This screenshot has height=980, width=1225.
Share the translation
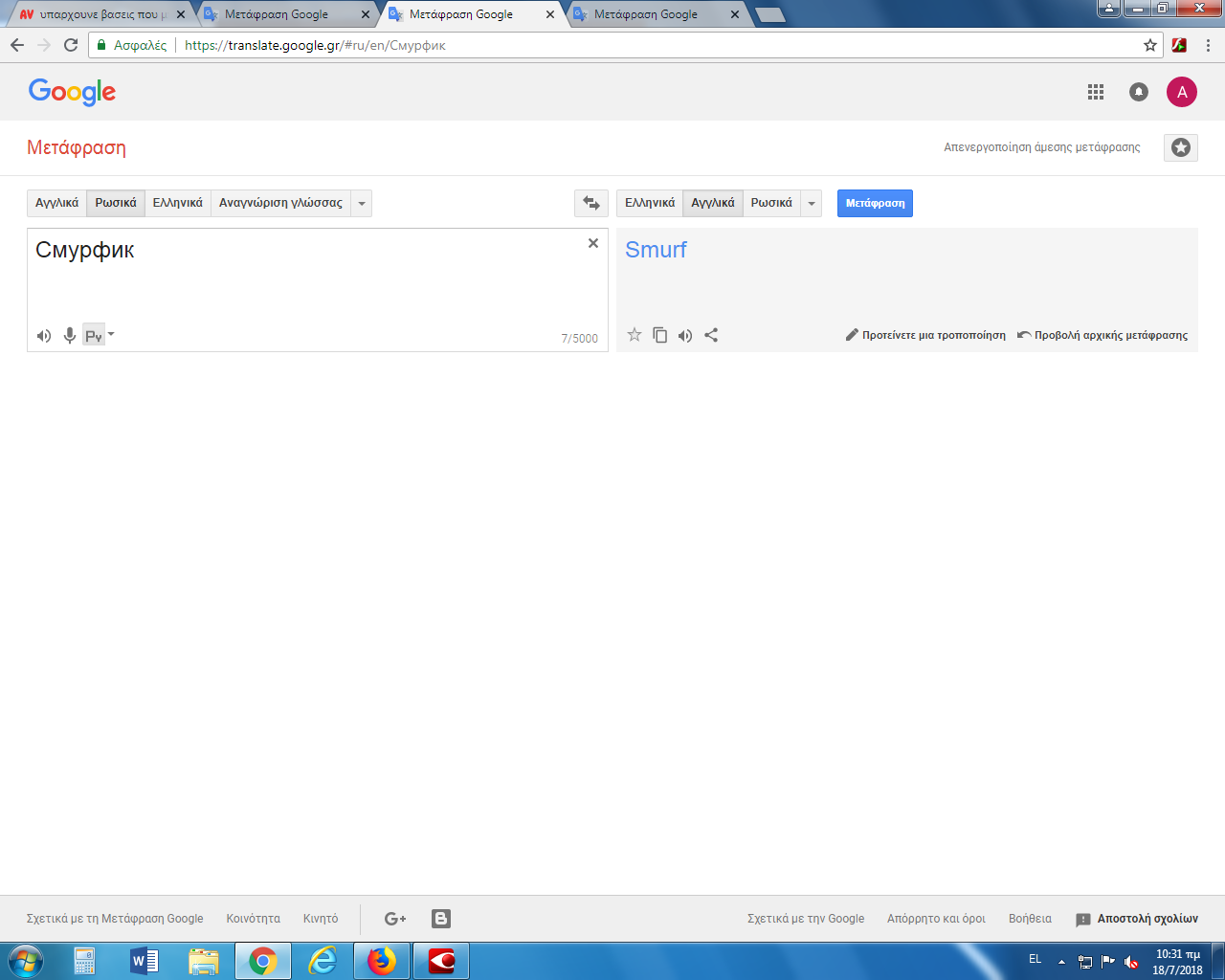click(x=711, y=335)
